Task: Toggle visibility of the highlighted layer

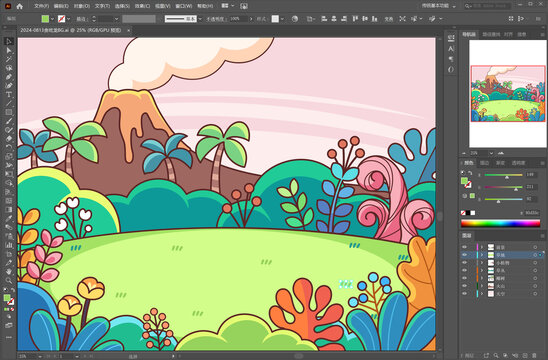Action: [x=464, y=255]
